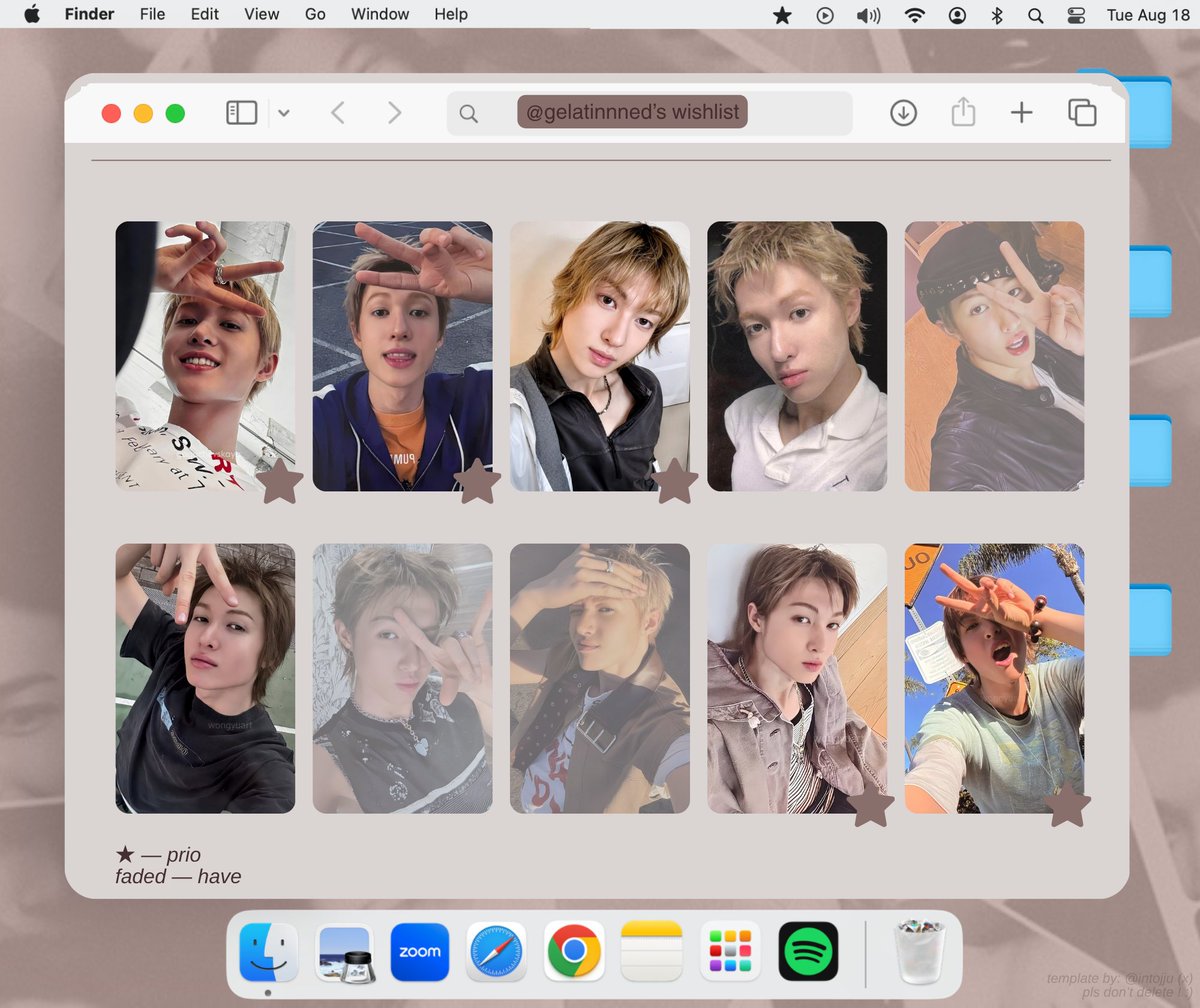This screenshot has width=1200, height=1008.
Task: Click the Tue Aug 18 date
Action: [x=1148, y=15]
